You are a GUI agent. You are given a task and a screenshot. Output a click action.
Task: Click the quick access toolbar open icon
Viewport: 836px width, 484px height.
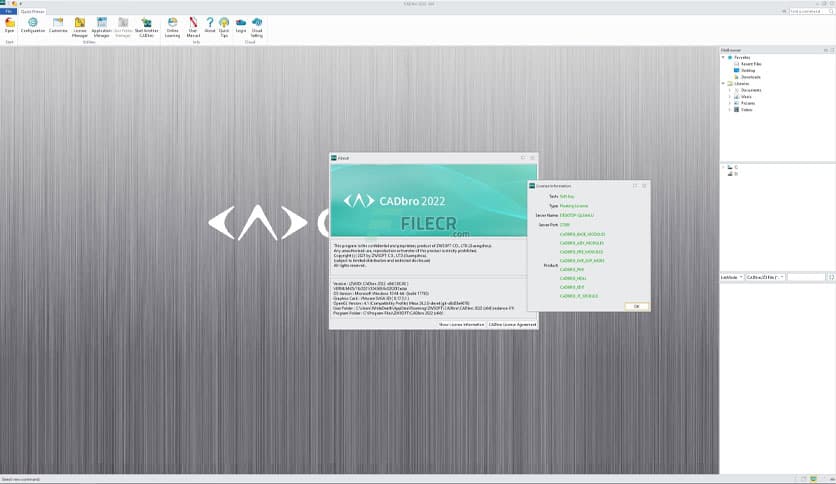[x=14, y=3]
